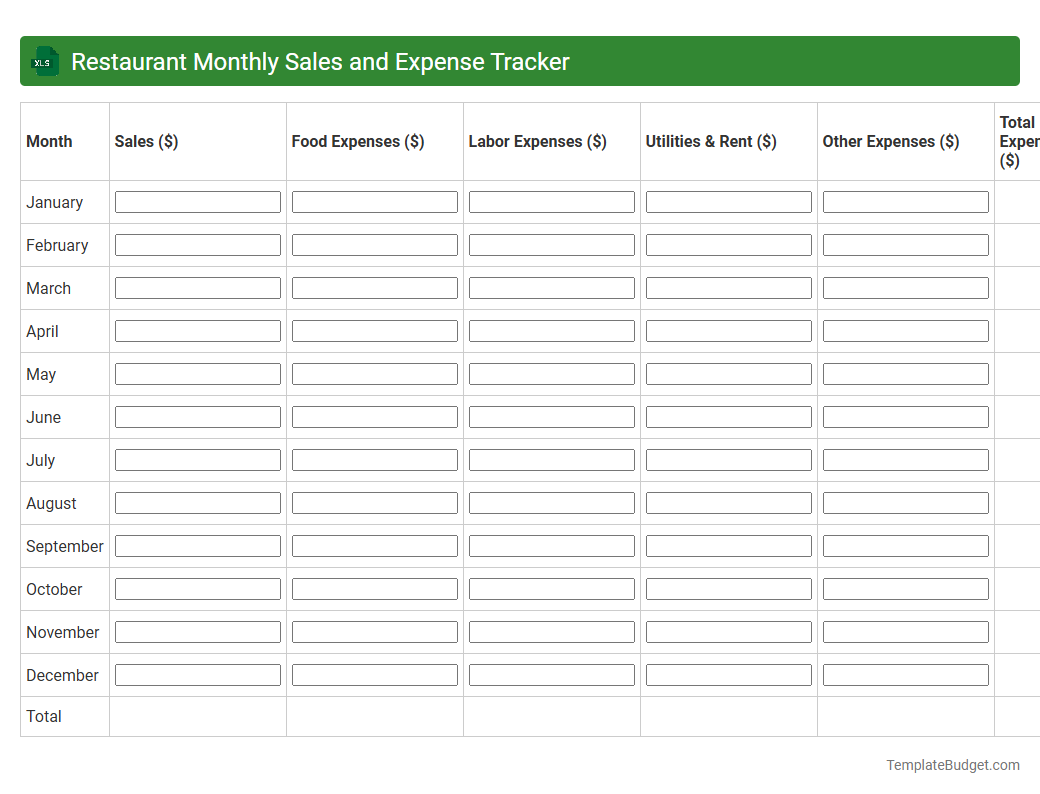The height and width of the screenshot is (794, 1040).
Task: Click the green title banner
Action: point(520,61)
